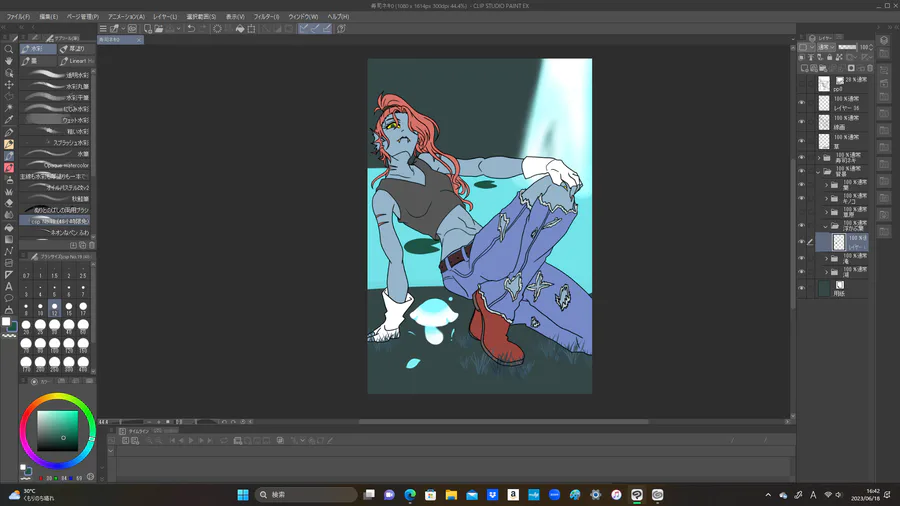
Task: Select the Eraser tool
Action: coord(9,203)
